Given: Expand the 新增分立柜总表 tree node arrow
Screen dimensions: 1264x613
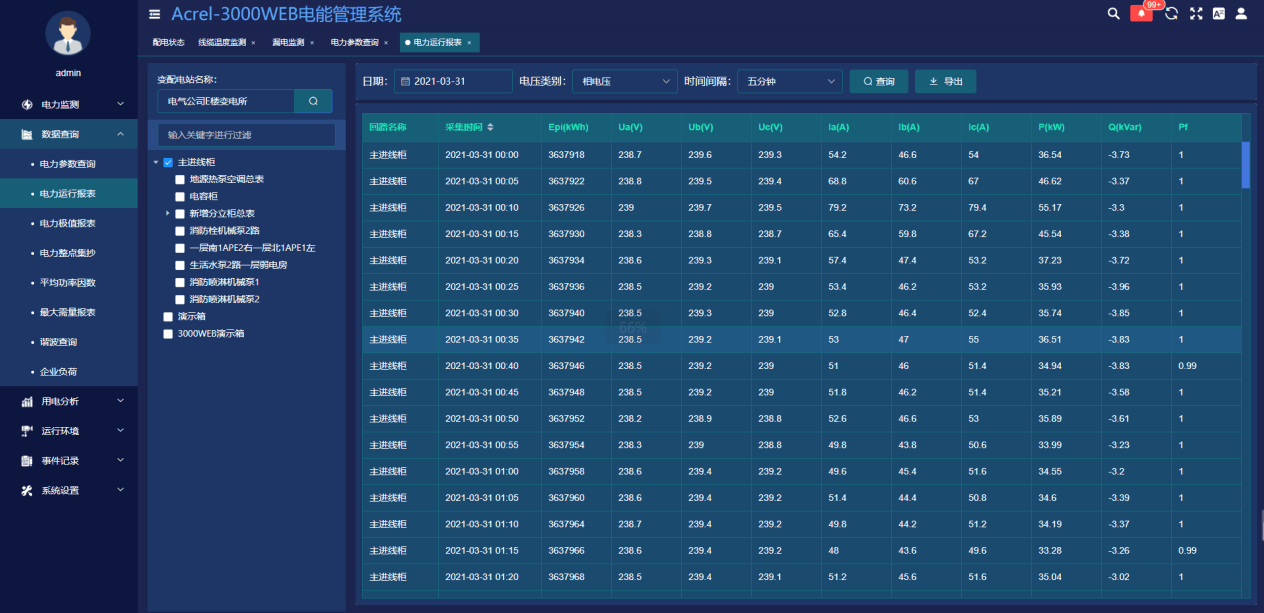Looking at the screenshot, I should [168, 213].
